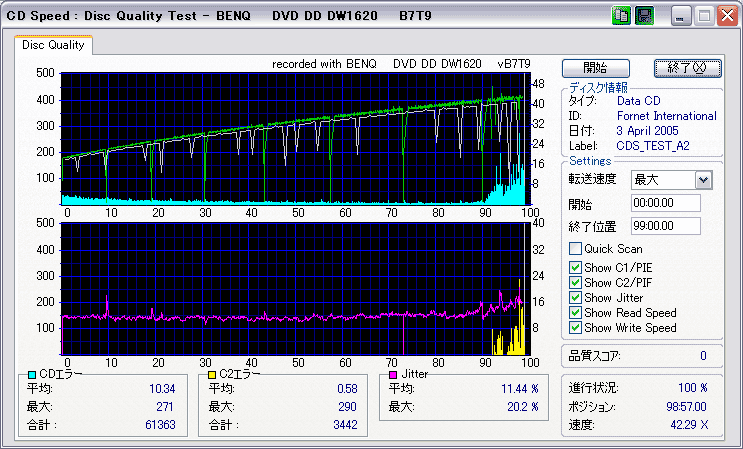Image resolution: width=743 pixels, height=449 pixels.
Task: Toggle Show Read Speed checkbox
Action: coord(575,313)
